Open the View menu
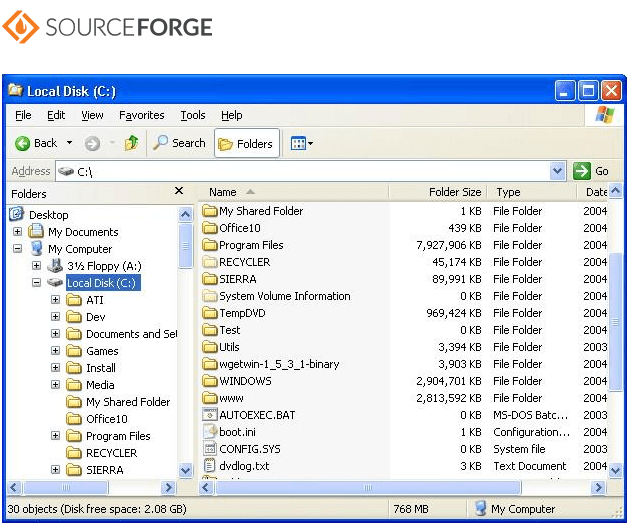Viewport: 627px width, 523px height. point(92,115)
